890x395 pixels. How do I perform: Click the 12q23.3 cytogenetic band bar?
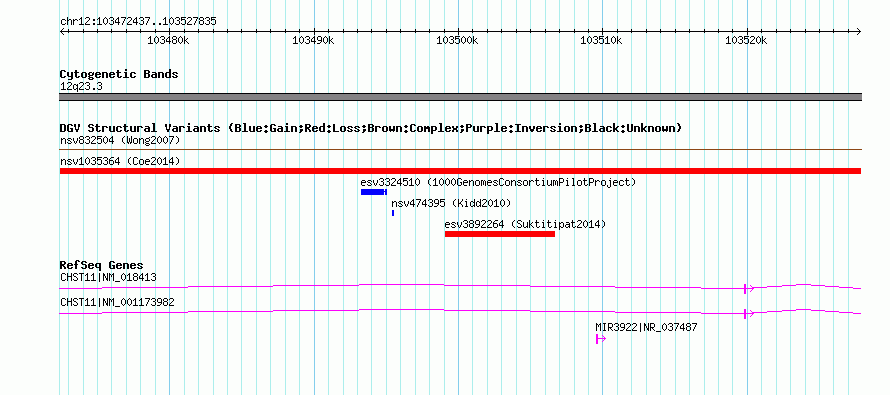point(460,97)
